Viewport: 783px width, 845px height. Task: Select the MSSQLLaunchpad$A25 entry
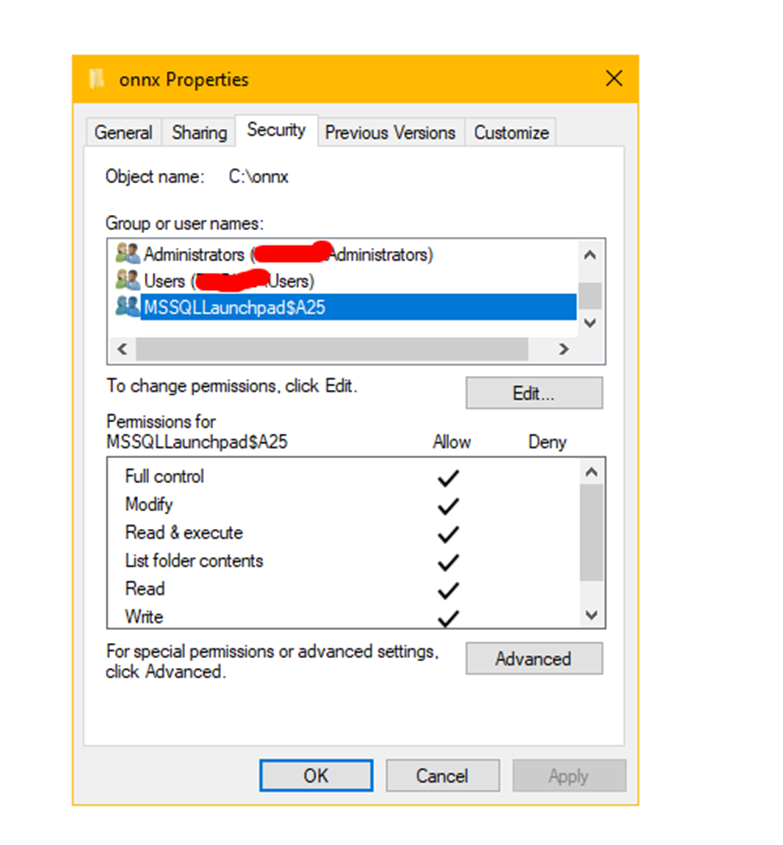pos(344,307)
